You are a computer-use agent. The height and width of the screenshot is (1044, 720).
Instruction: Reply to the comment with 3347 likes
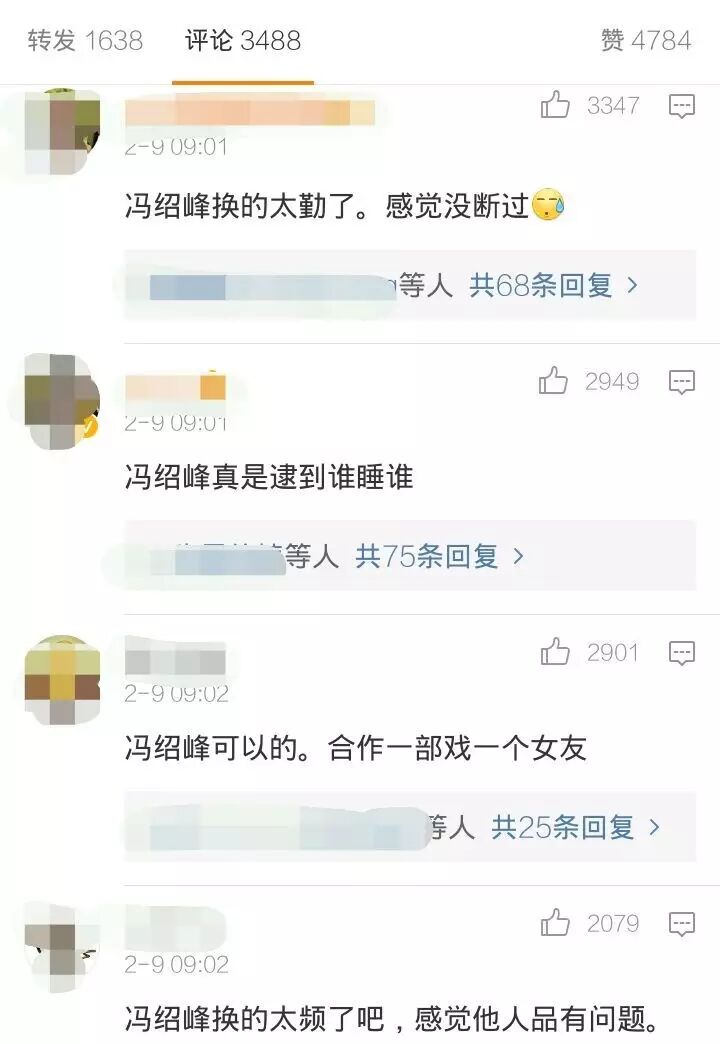coord(681,106)
